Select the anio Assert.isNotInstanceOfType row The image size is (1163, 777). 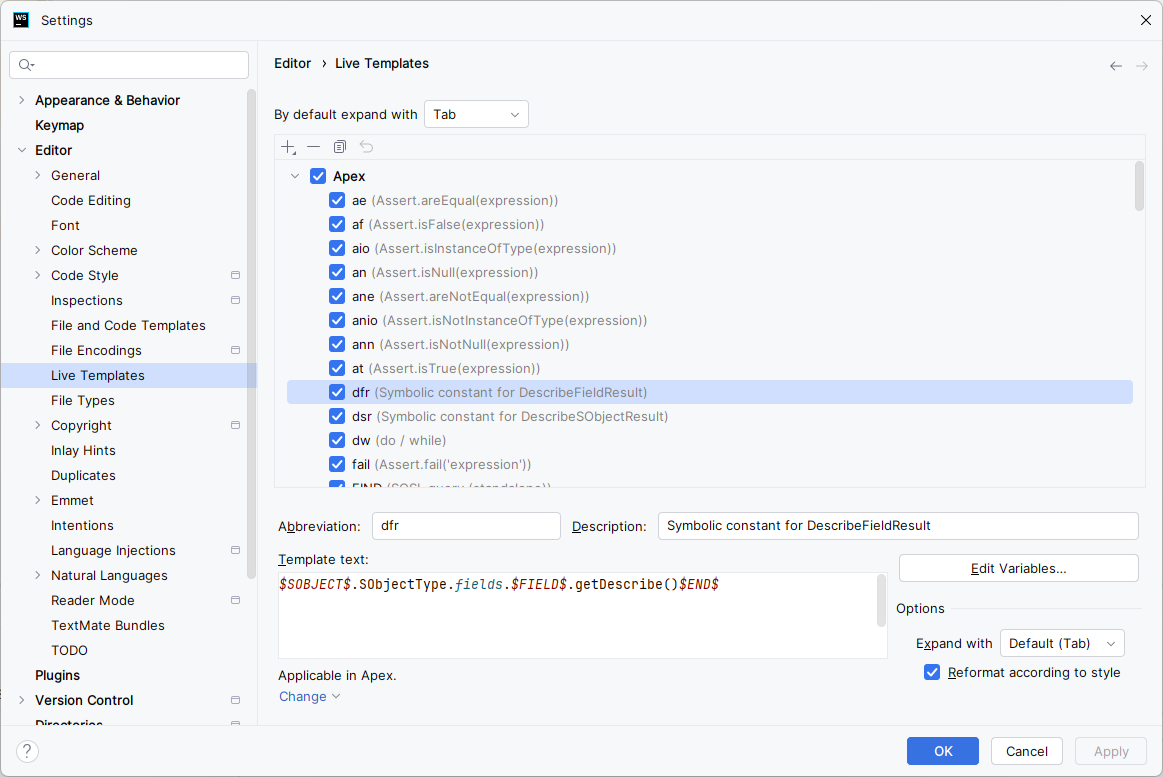(x=710, y=320)
